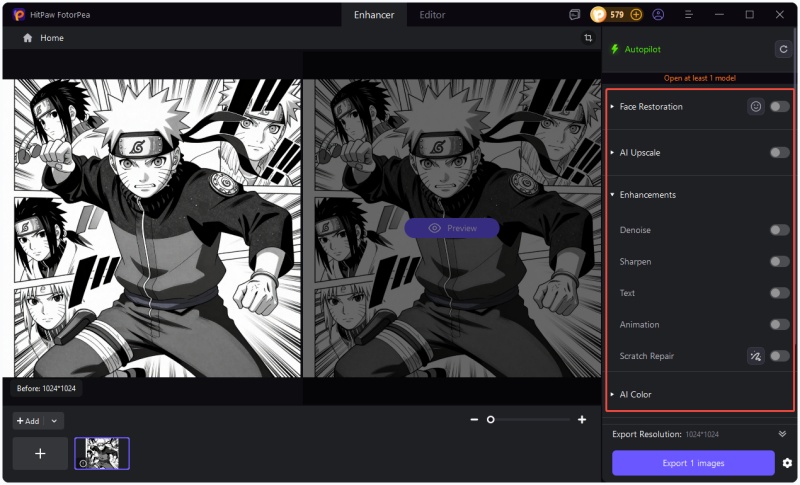Click Export 1 images button

(x=693, y=463)
